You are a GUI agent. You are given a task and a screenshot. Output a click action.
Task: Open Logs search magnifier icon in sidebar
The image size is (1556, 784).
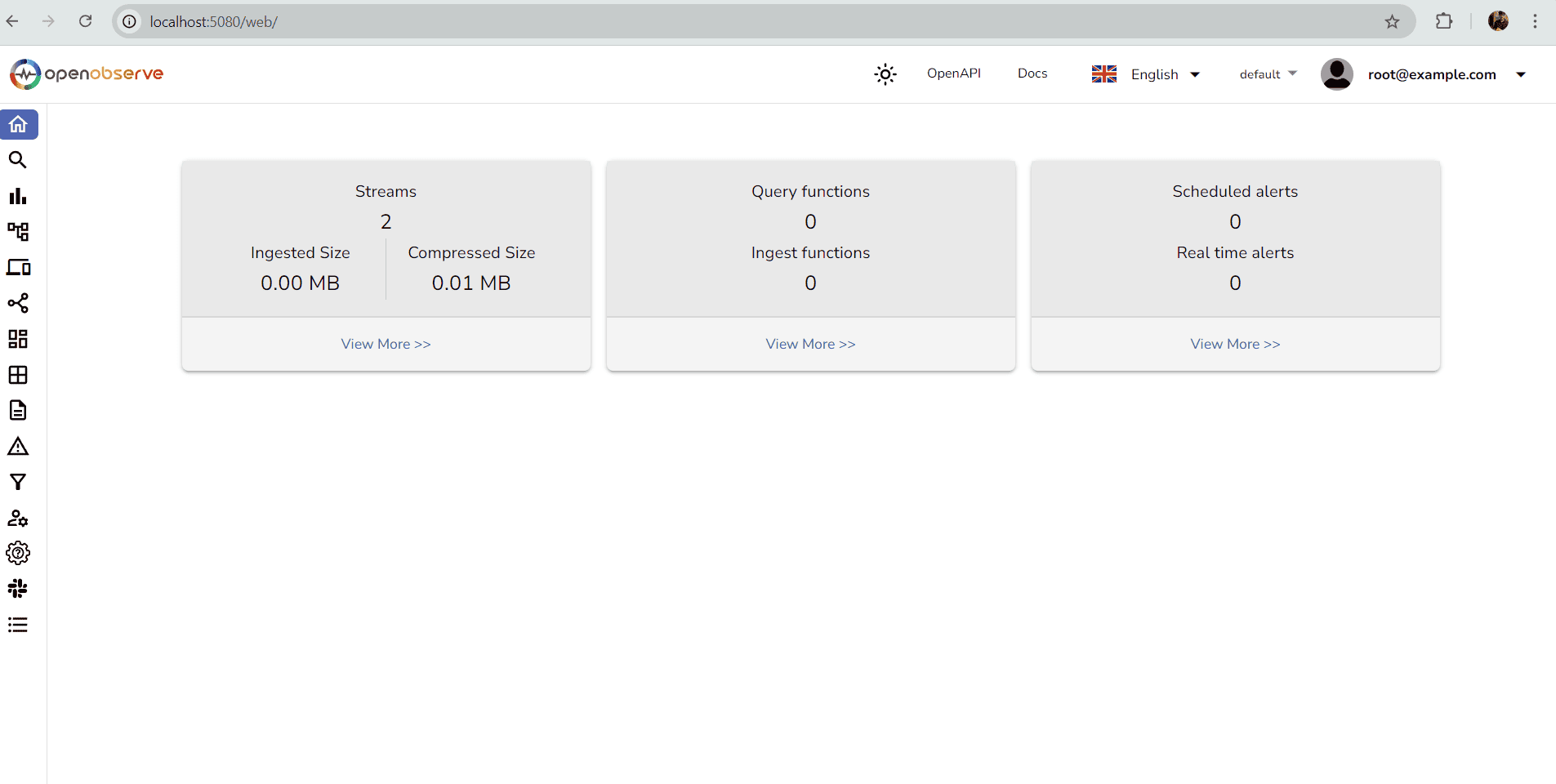point(18,160)
